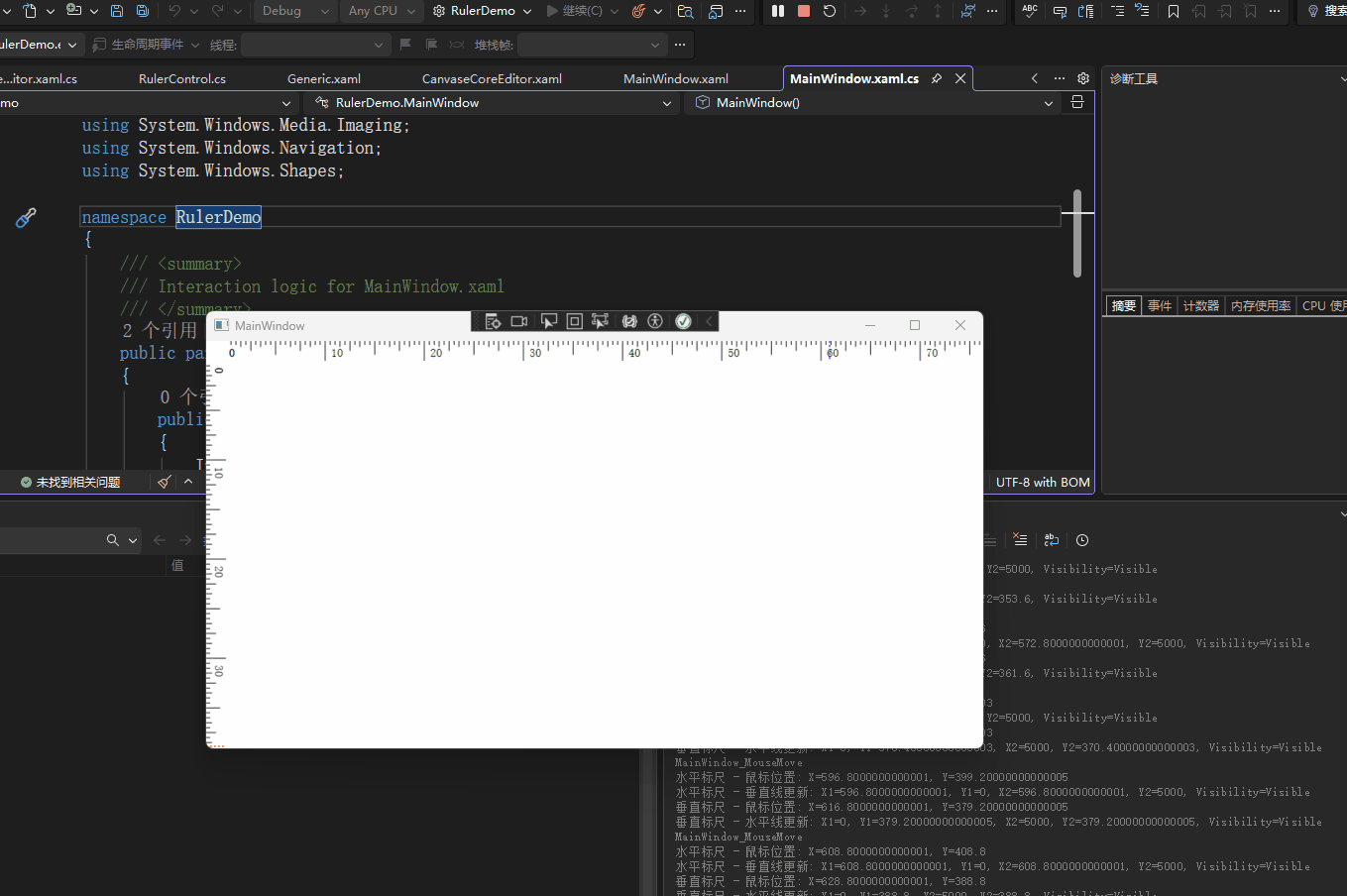Screen dimensions: 1347x896
Task: Toggle display layout adorners in debug toolbar
Action: point(574,321)
